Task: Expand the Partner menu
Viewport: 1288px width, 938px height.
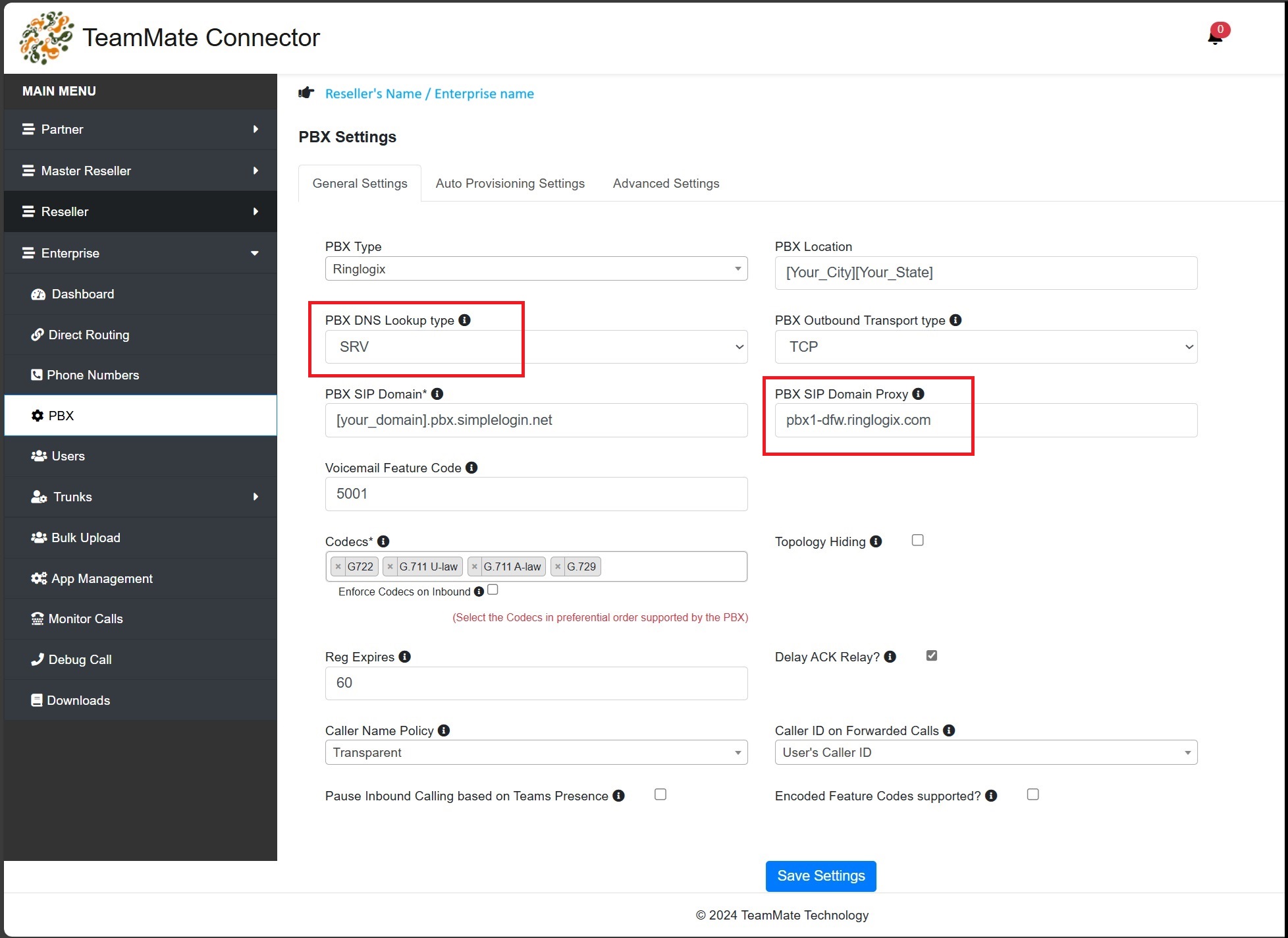Action: coord(140,129)
